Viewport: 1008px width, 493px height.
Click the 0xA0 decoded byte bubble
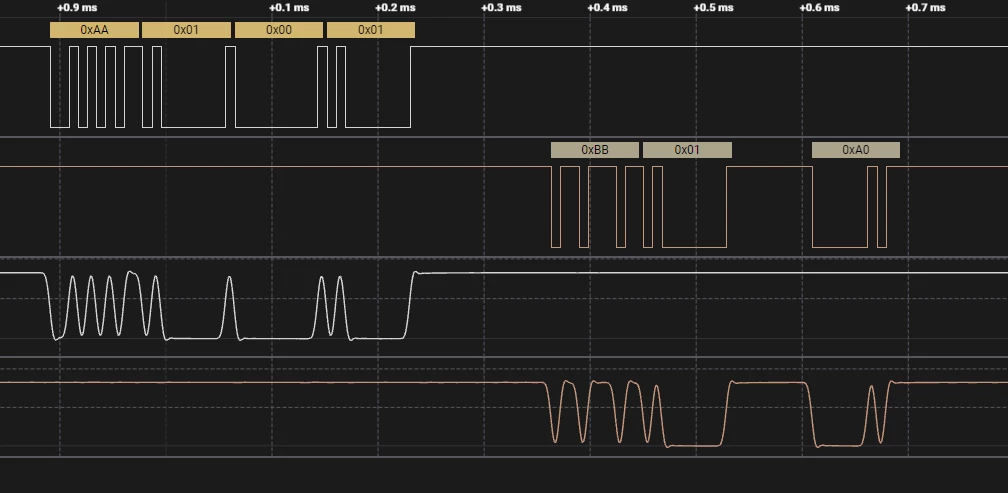click(x=856, y=150)
